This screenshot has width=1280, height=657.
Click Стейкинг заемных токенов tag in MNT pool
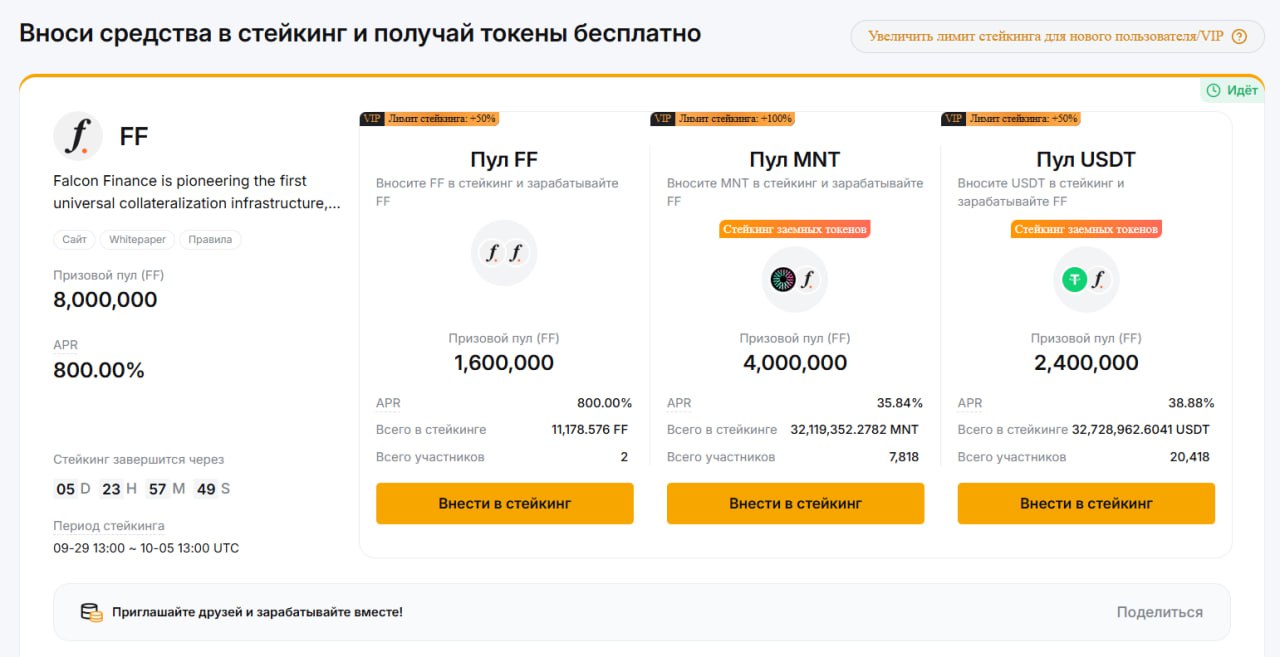795,229
